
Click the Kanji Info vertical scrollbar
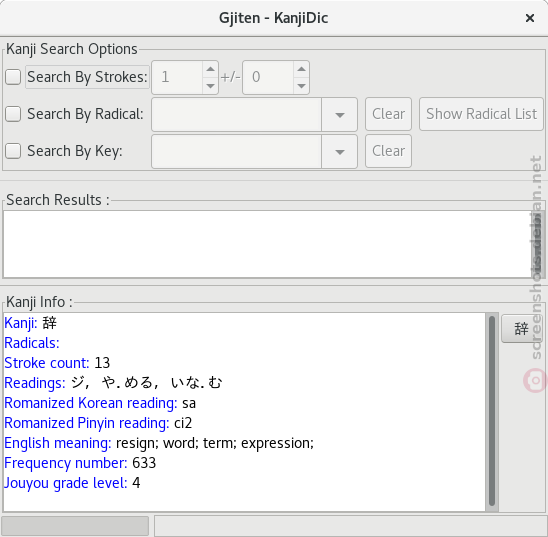(x=492, y=411)
